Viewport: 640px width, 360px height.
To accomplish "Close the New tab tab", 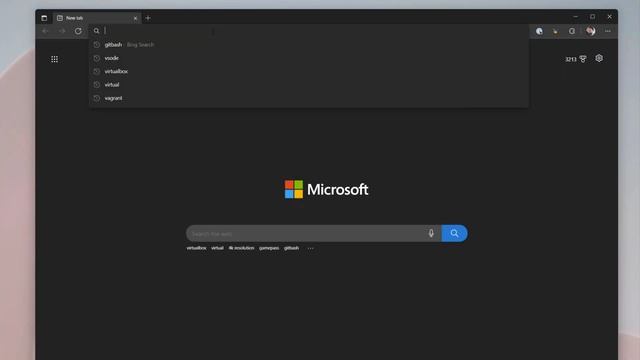I will point(135,18).
